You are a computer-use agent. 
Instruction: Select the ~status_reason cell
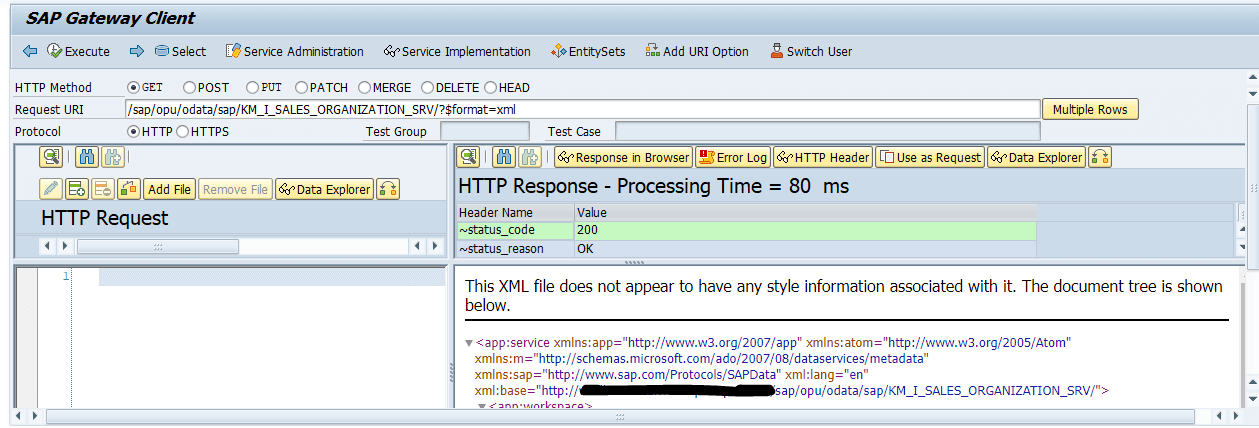point(514,248)
